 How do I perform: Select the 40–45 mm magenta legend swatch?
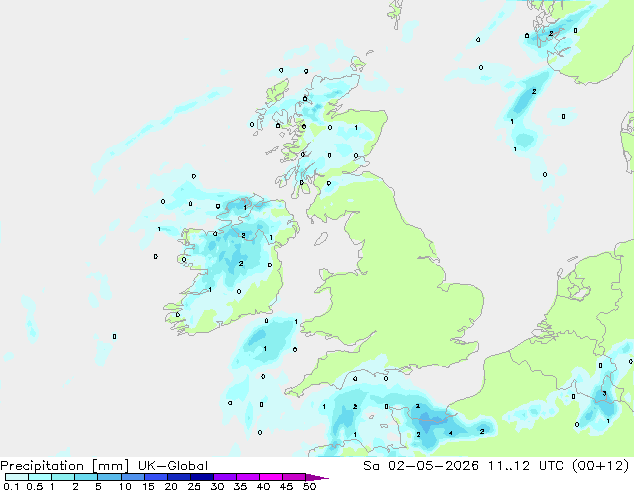tap(271, 477)
